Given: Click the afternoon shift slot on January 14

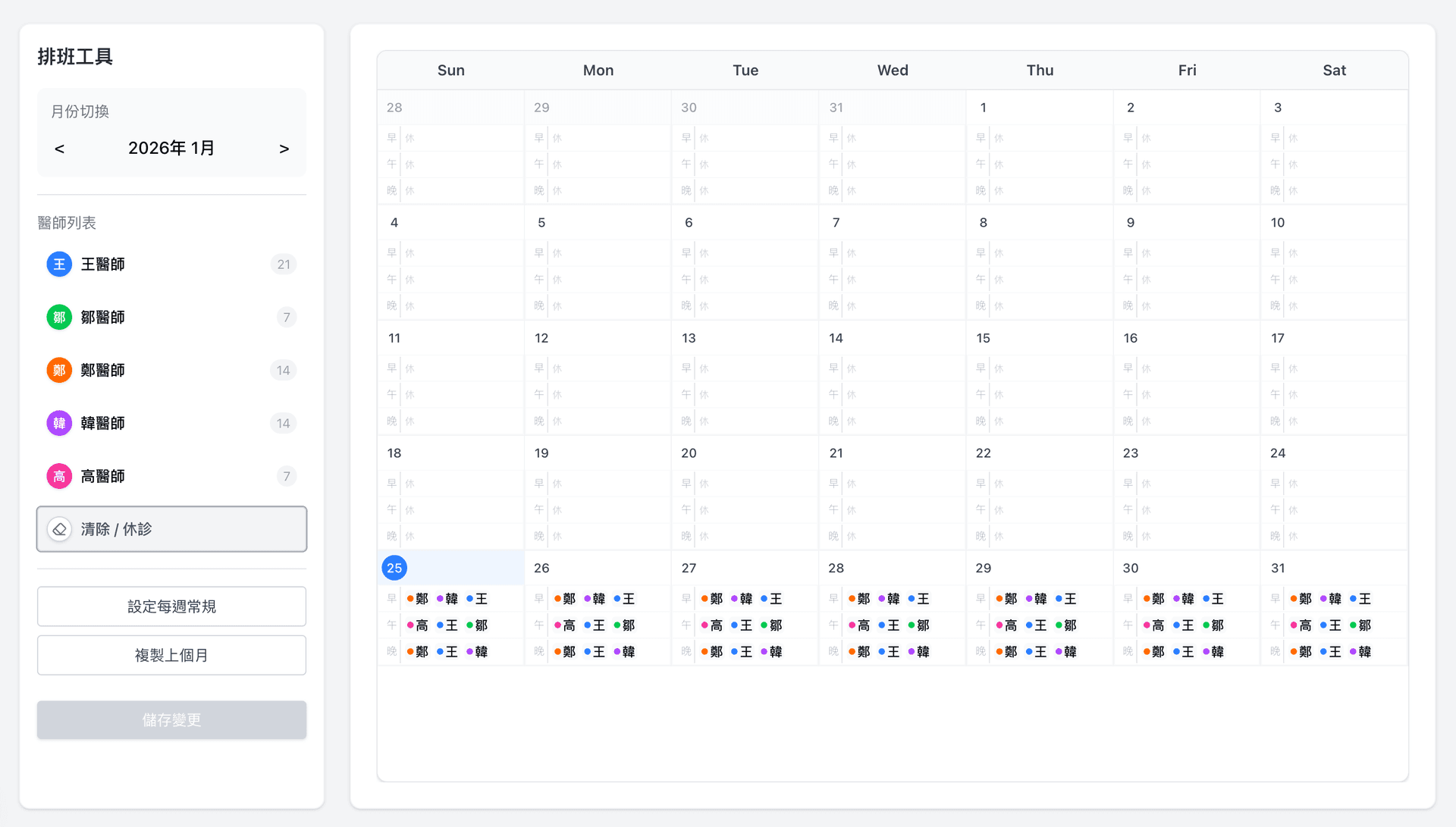Looking at the screenshot, I should (x=892, y=395).
